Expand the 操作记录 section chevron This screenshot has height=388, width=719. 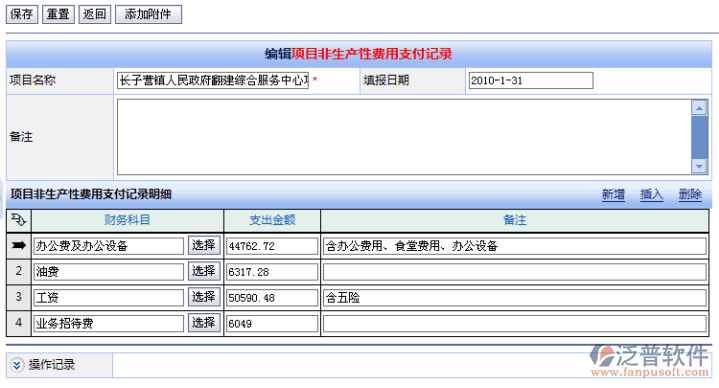coord(17,365)
